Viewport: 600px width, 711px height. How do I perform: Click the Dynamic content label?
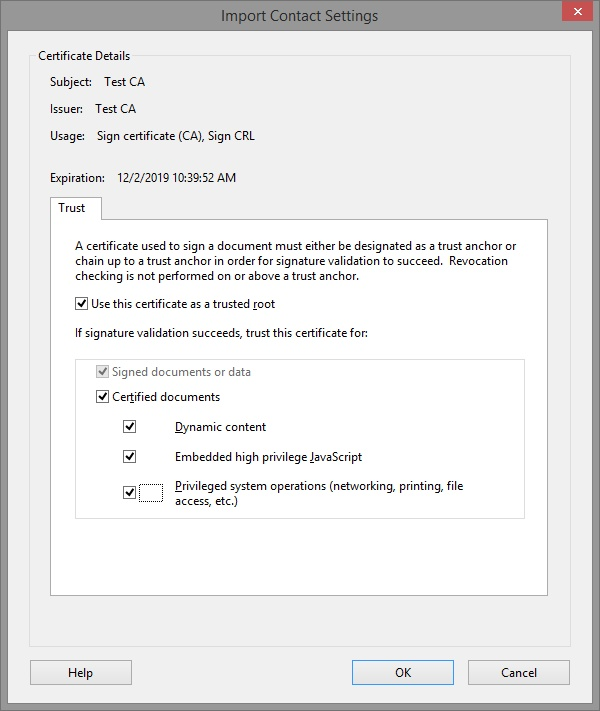pyautogui.click(x=220, y=427)
